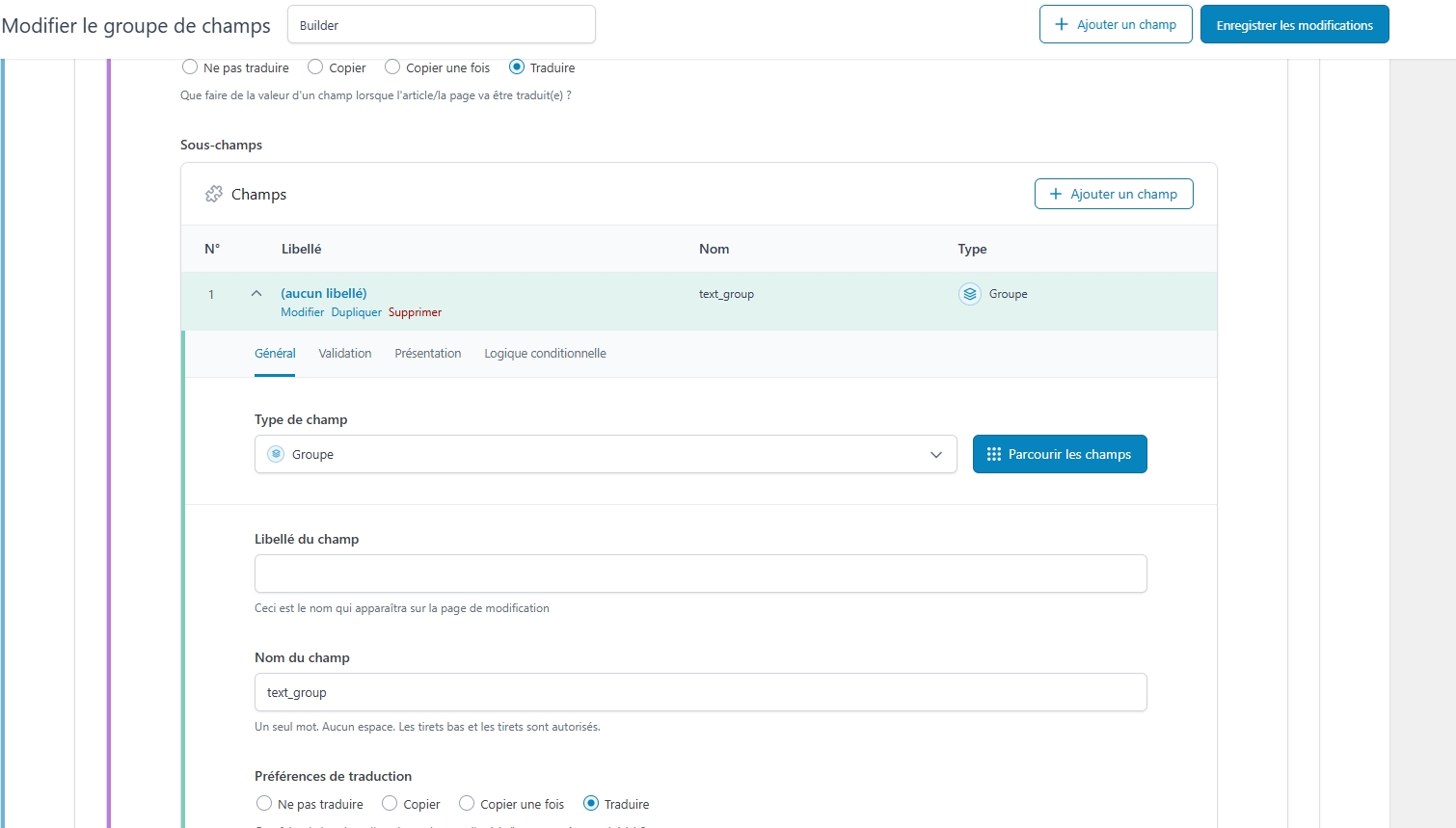
Task: Click the group icon inside field type selector
Action: (x=276, y=454)
